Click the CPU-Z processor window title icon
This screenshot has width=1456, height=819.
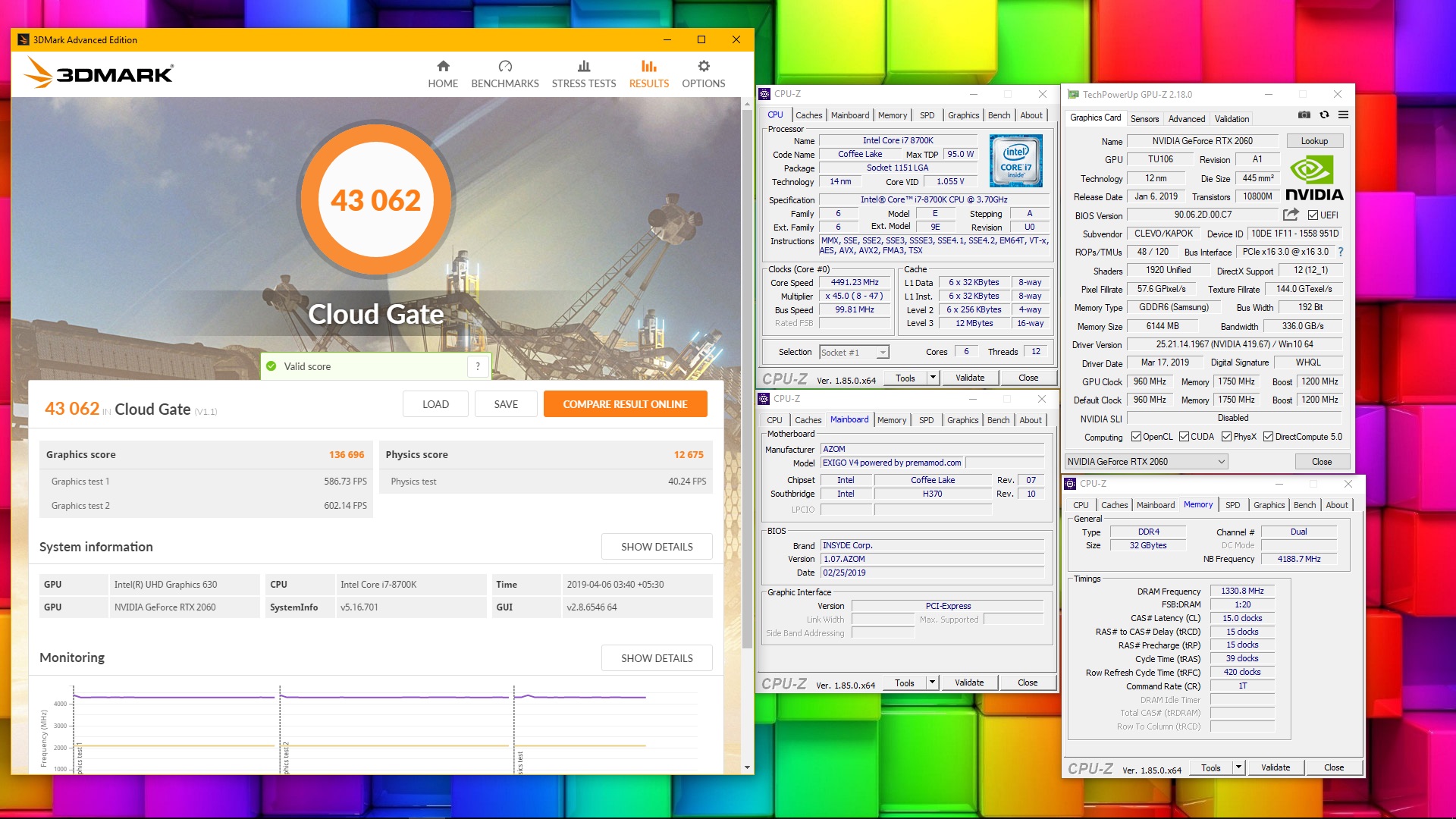tap(765, 94)
